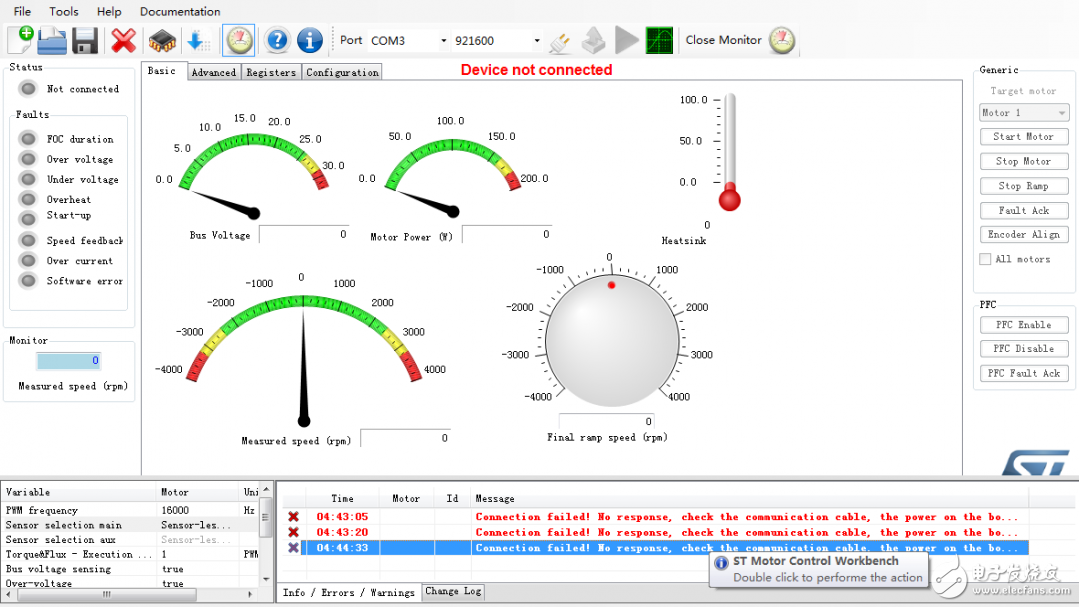Open project via the folder icon

(x=52, y=41)
